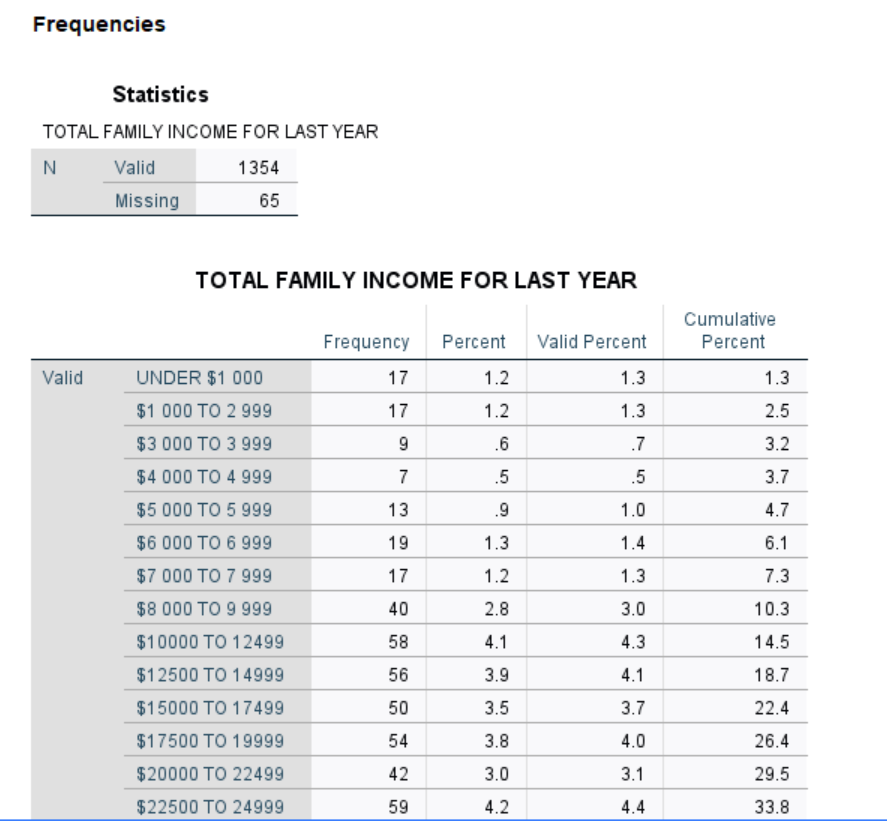Select the $7 000 TO 7 999 row label
887x821 pixels.
click(204, 576)
